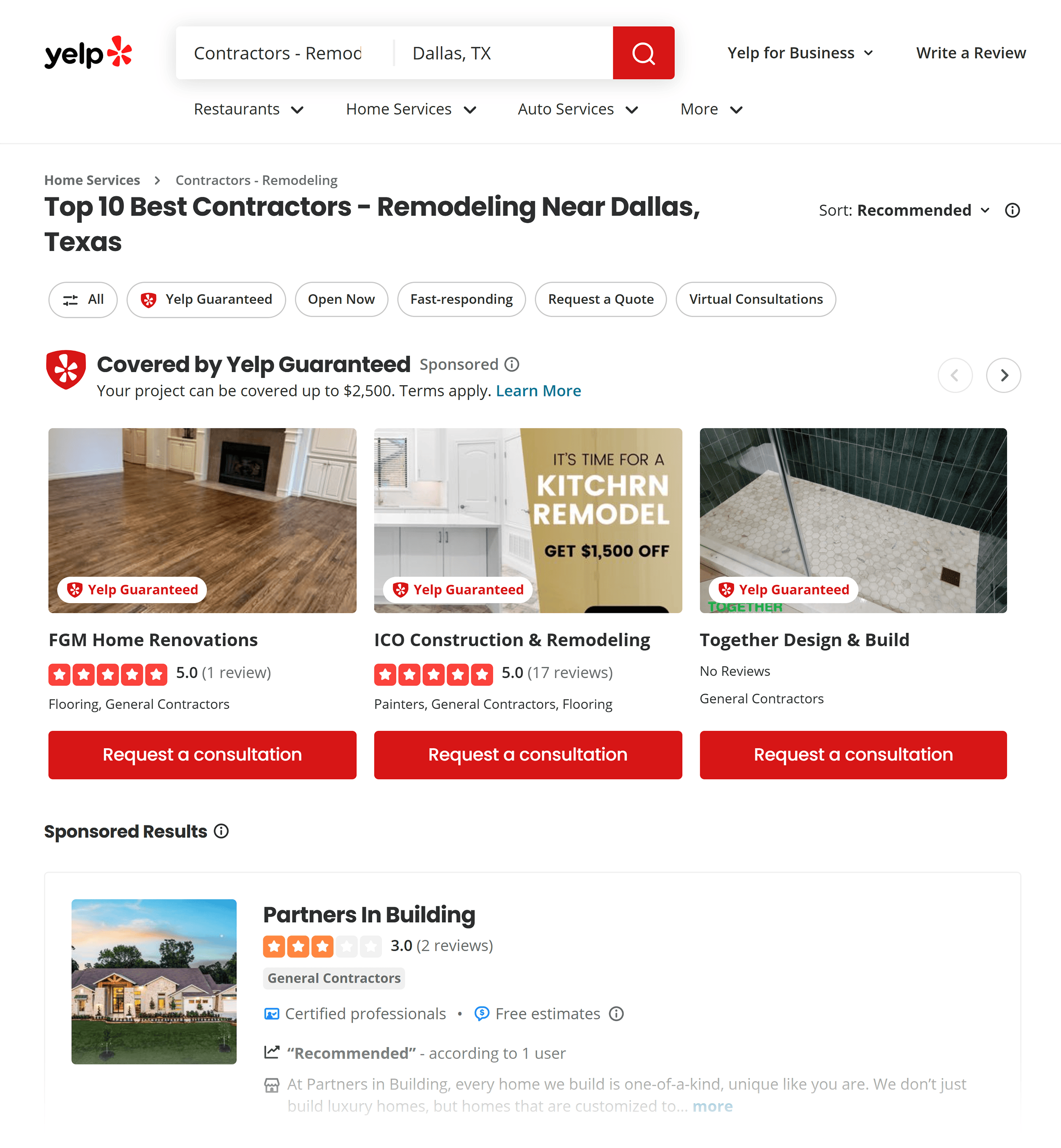Click Learn More link for Yelp Guaranteed

[x=538, y=390]
